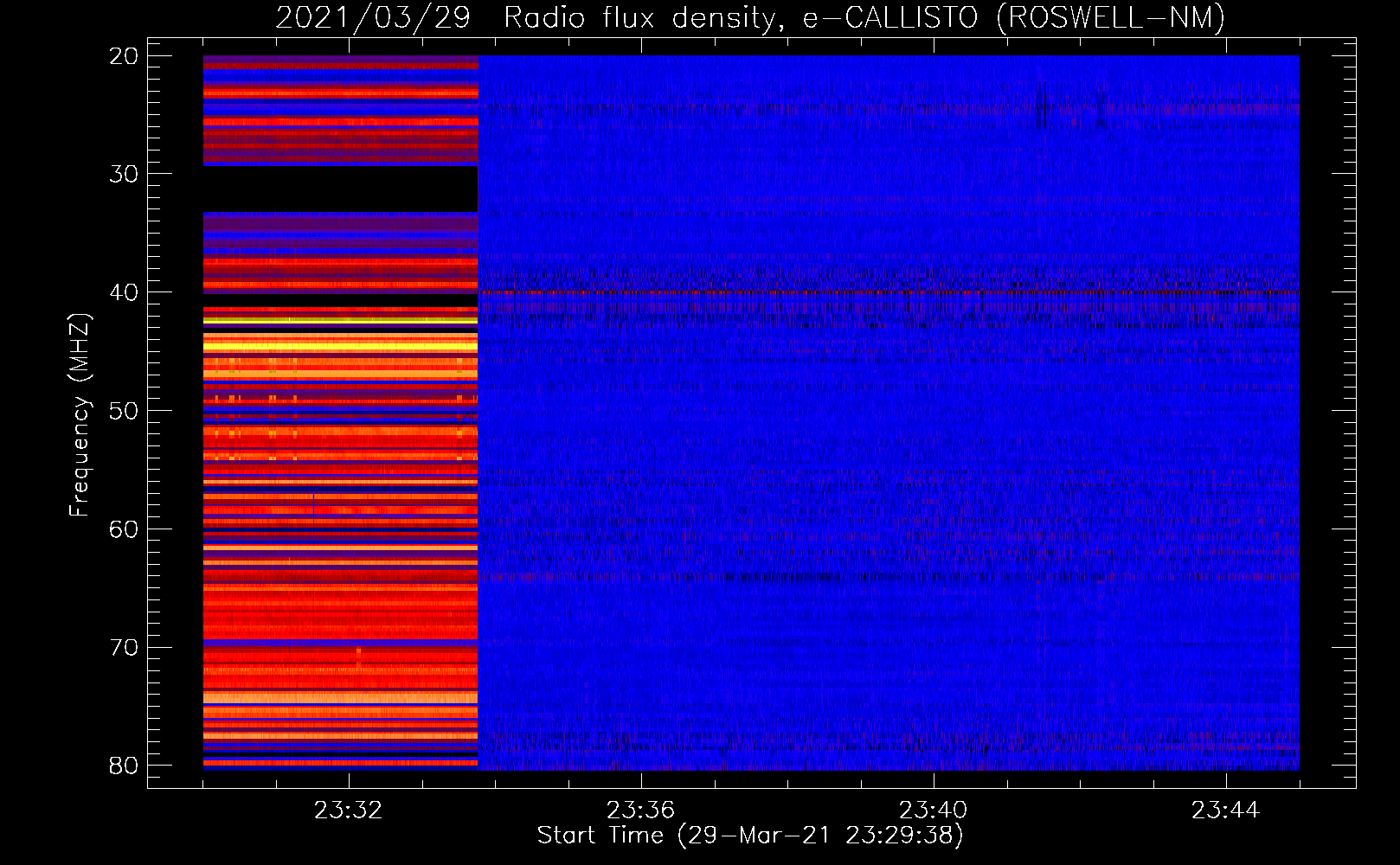
Task: Click the 60 MHz frequency tick label
Action: tap(125, 529)
